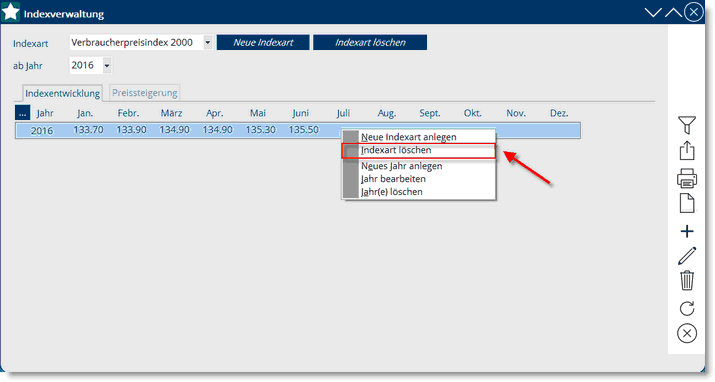The image size is (715, 382).
Task: Click the up chevron in title bar
Action: pos(673,12)
